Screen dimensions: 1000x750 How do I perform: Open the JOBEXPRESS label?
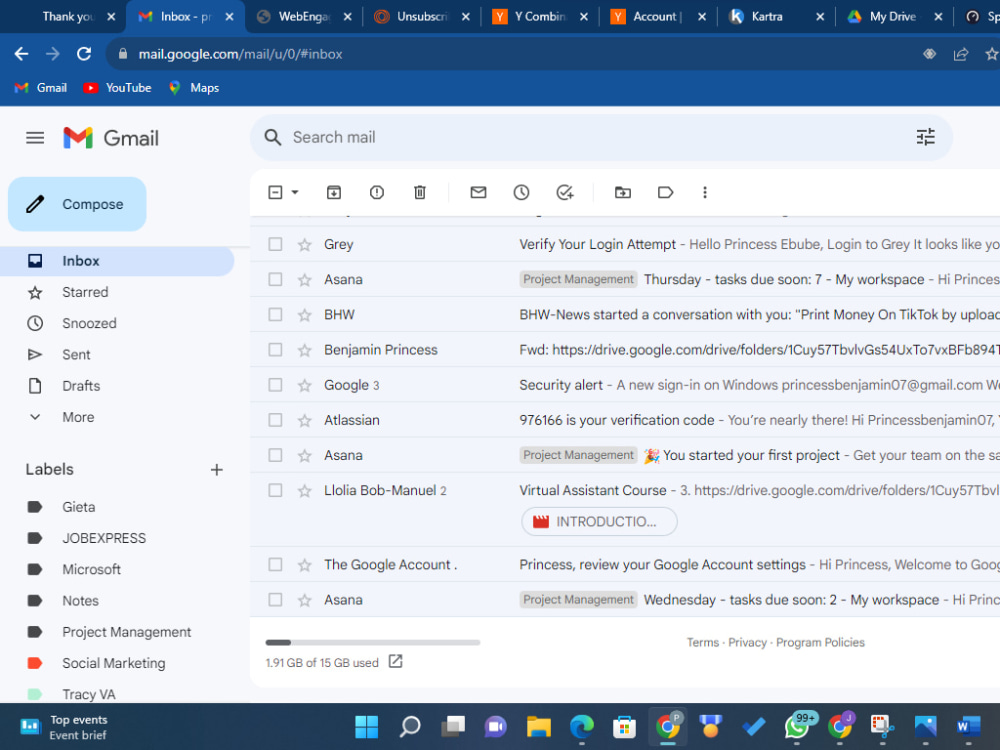104,538
